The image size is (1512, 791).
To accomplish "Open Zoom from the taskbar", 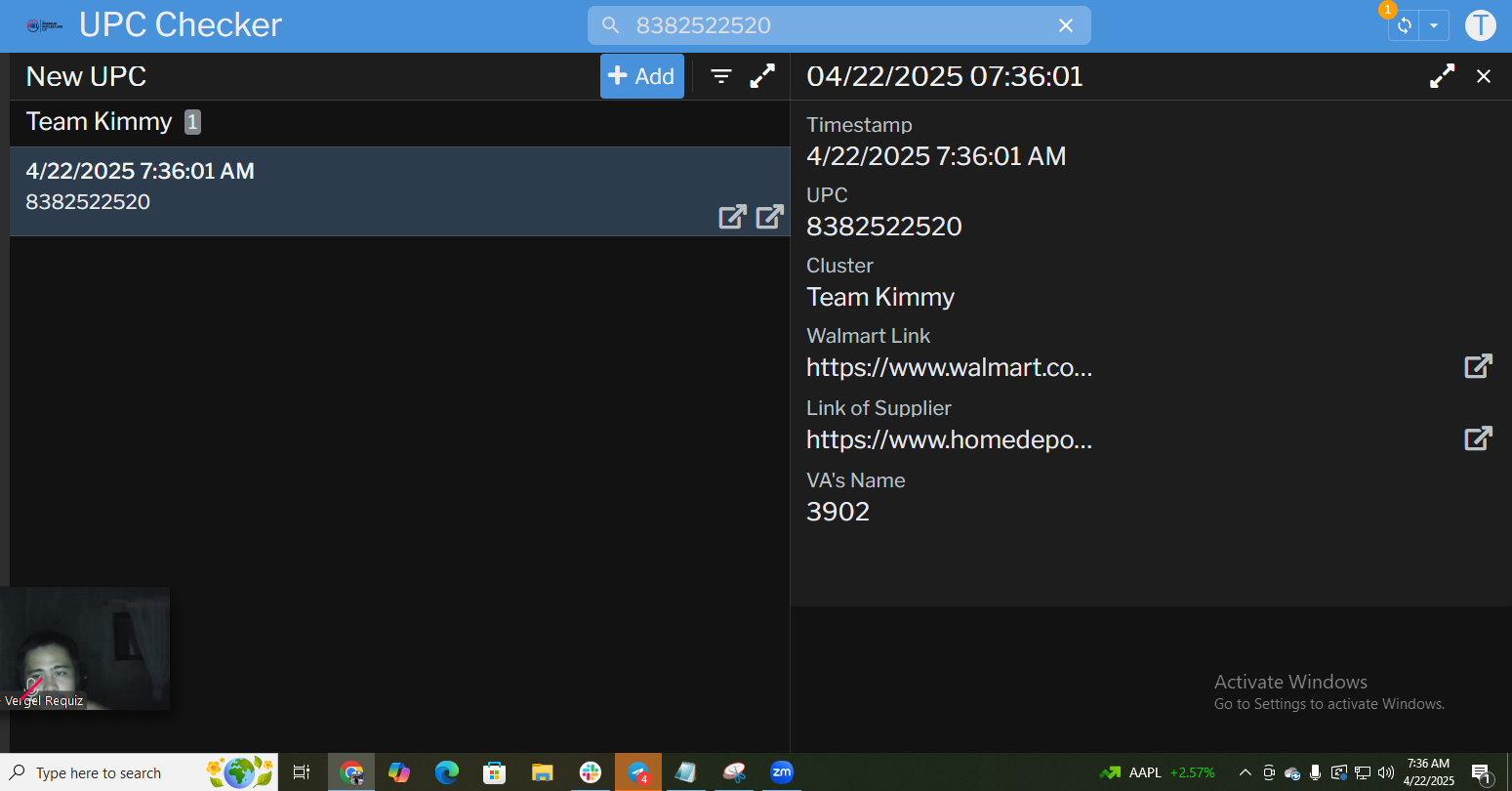I will point(782,772).
